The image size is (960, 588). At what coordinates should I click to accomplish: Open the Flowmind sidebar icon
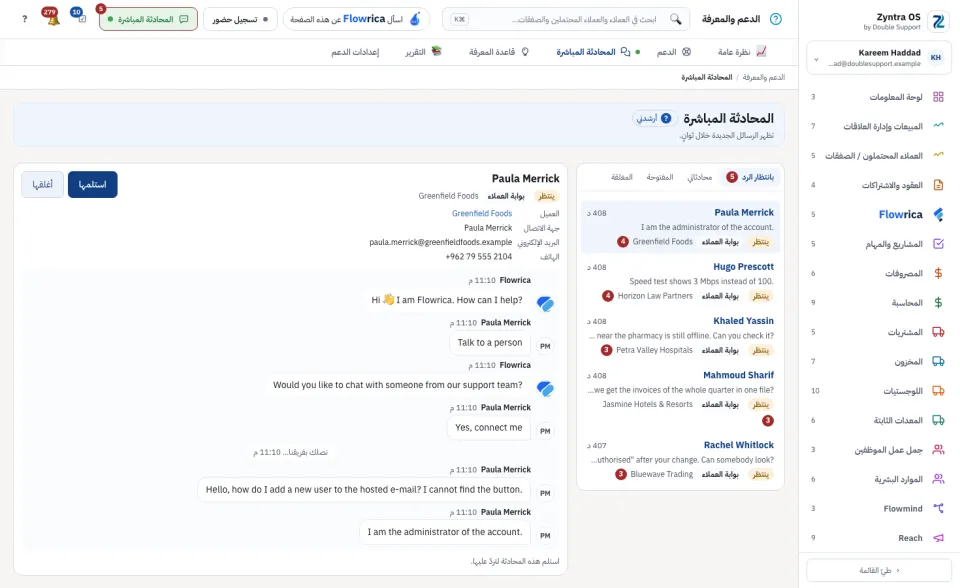[938, 508]
